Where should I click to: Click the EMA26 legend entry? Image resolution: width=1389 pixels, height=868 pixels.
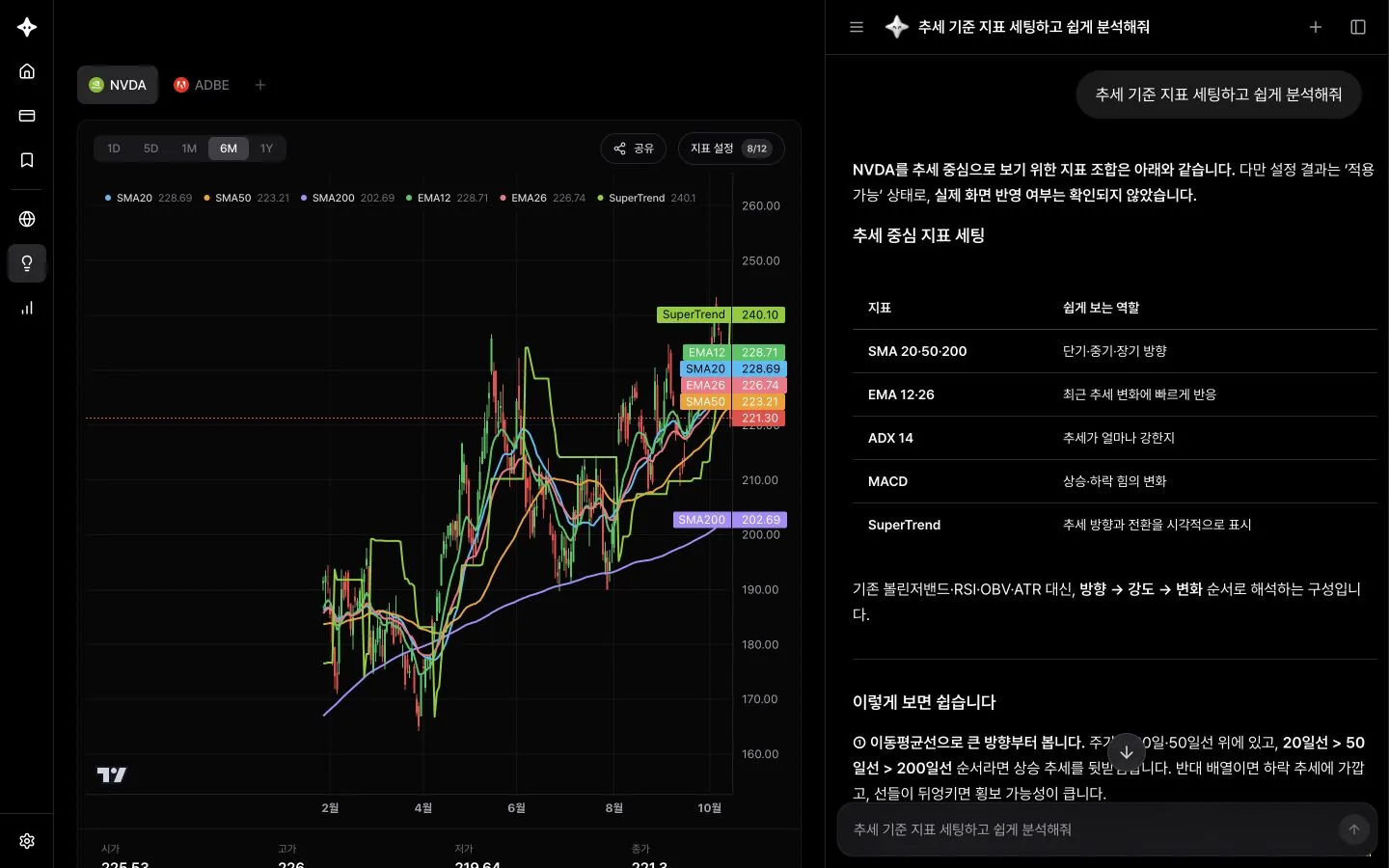pos(542,198)
